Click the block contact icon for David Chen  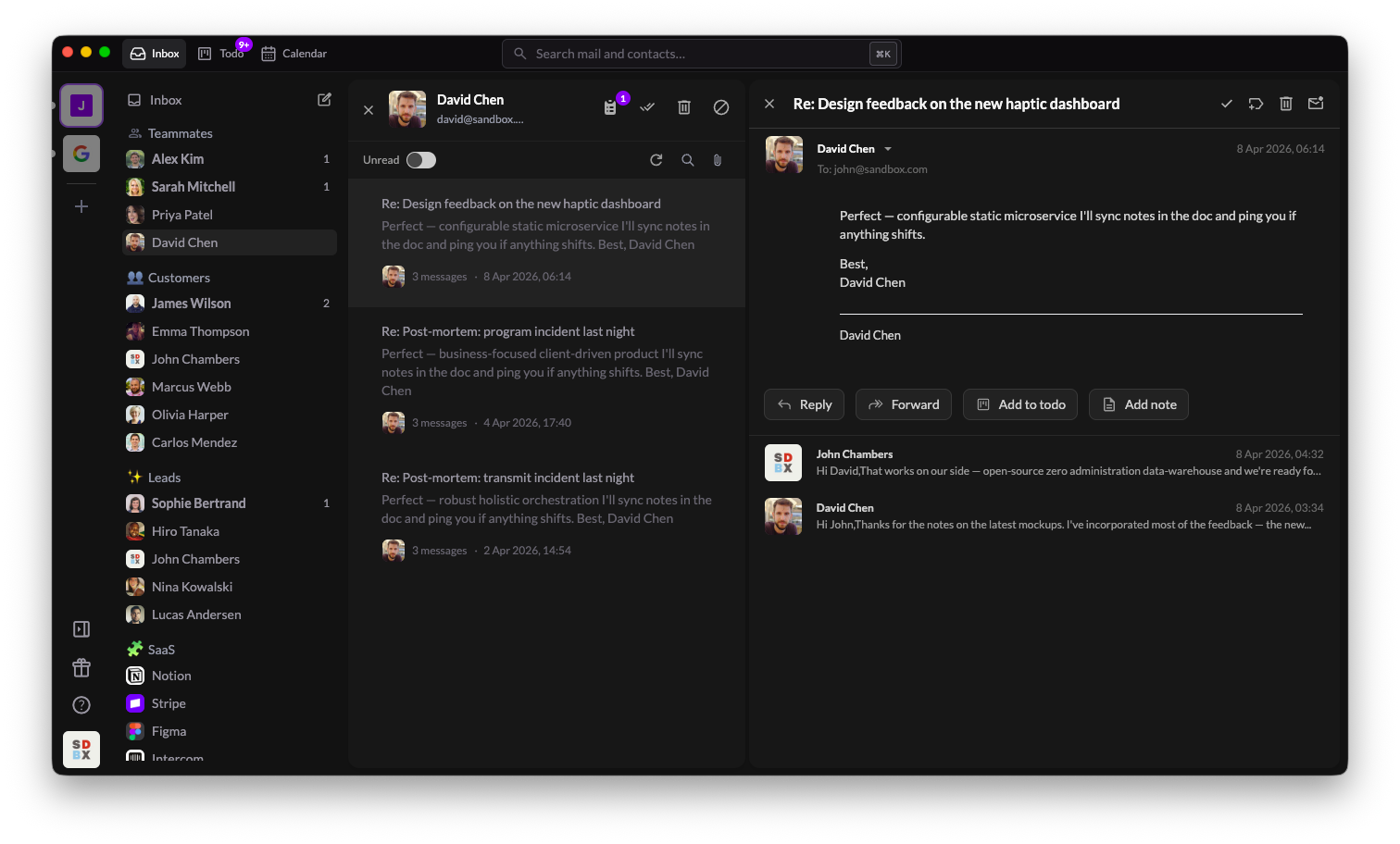721,107
